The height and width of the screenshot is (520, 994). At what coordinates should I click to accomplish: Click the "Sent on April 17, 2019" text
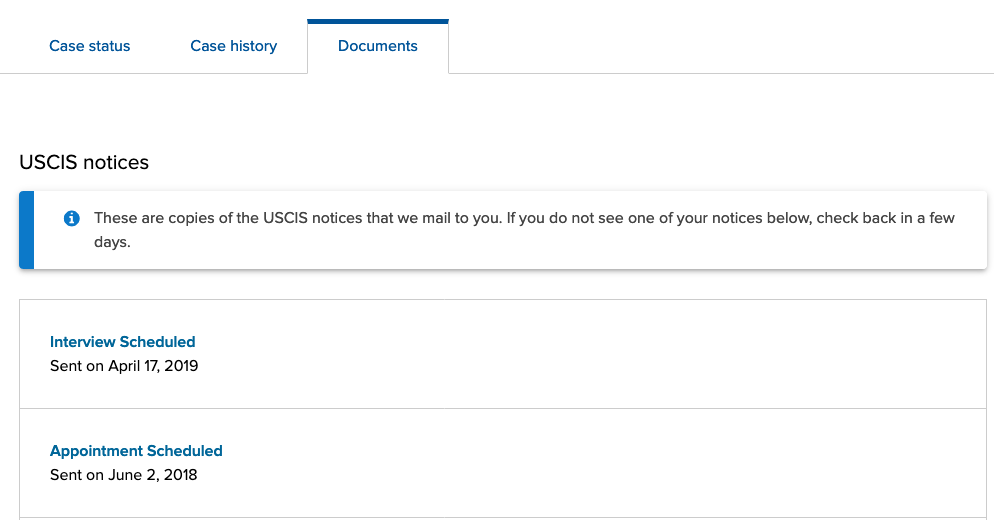pos(124,366)
